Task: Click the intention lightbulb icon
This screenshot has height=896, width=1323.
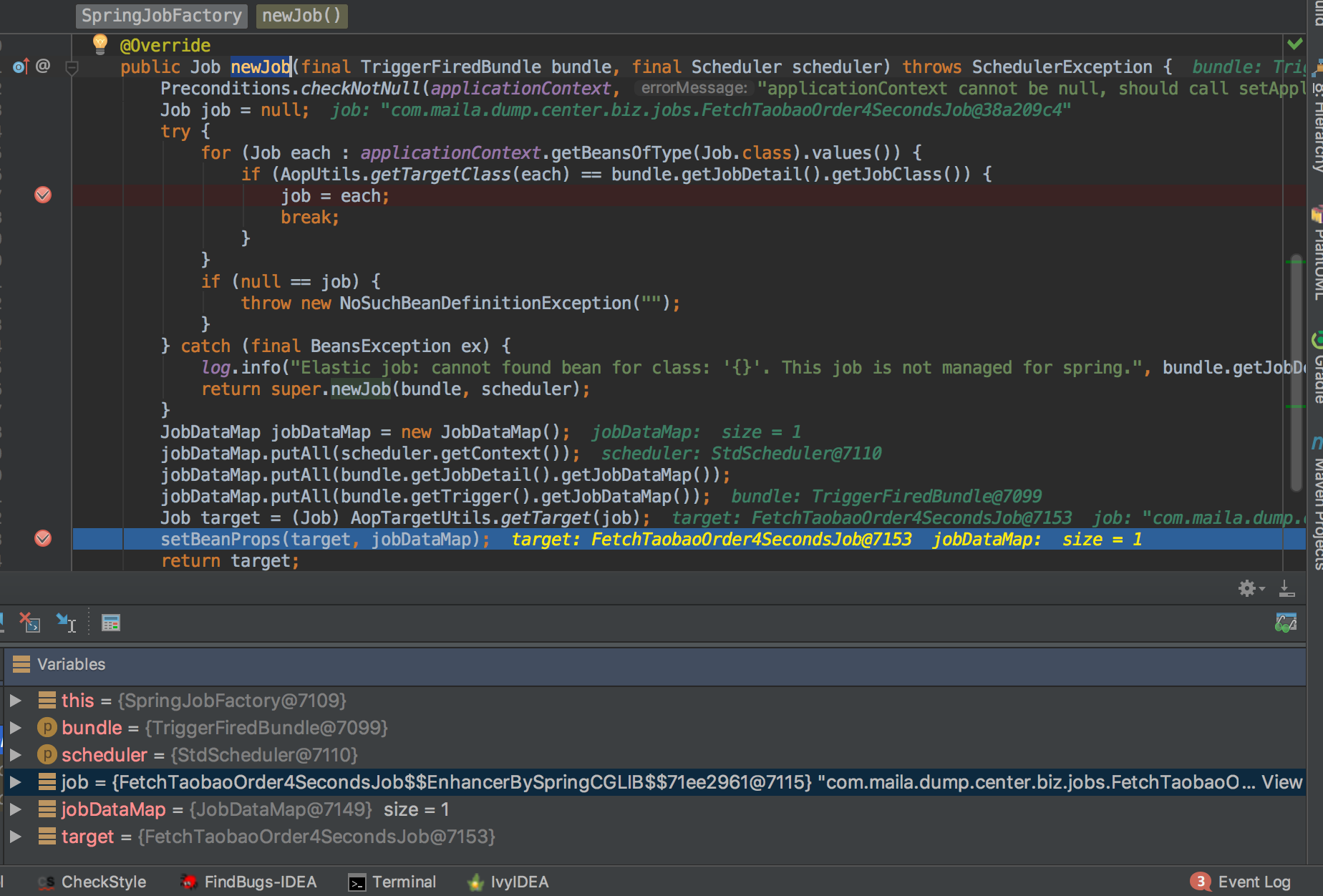Action: click(99, 44)
